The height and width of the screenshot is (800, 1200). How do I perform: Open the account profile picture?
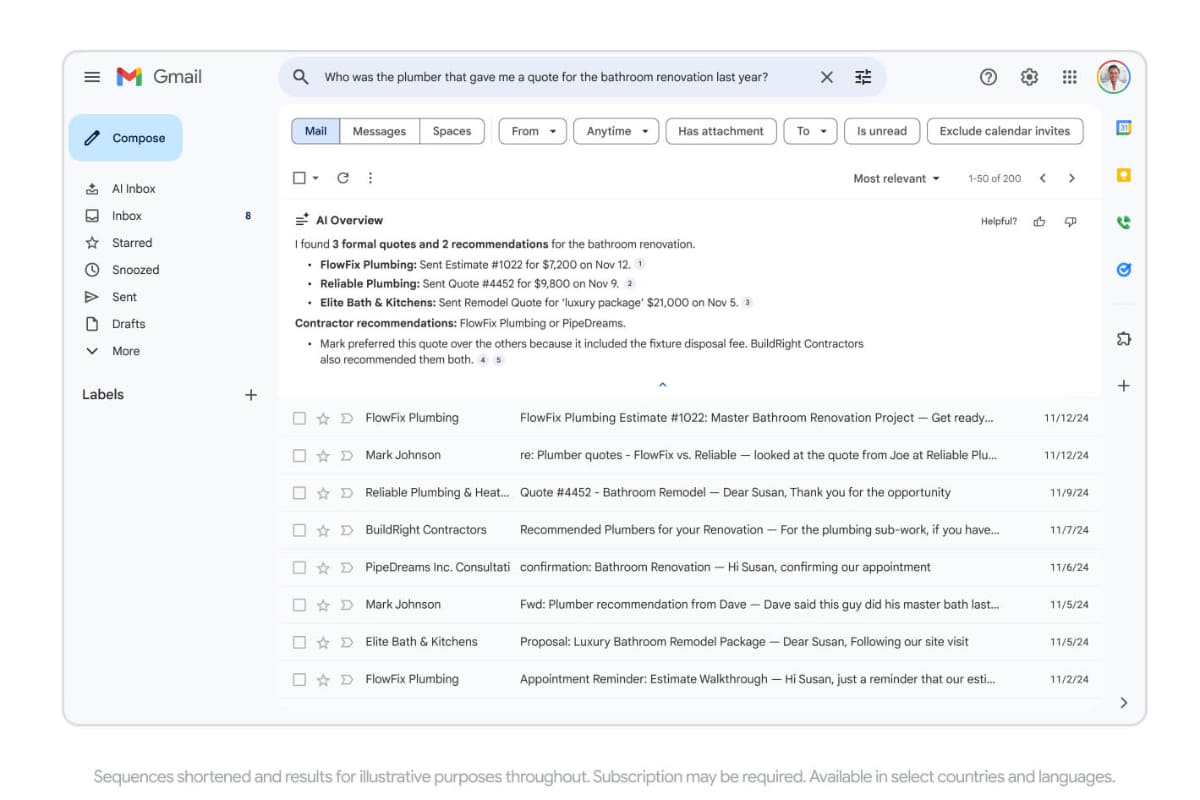click(x=1113, y=77)
